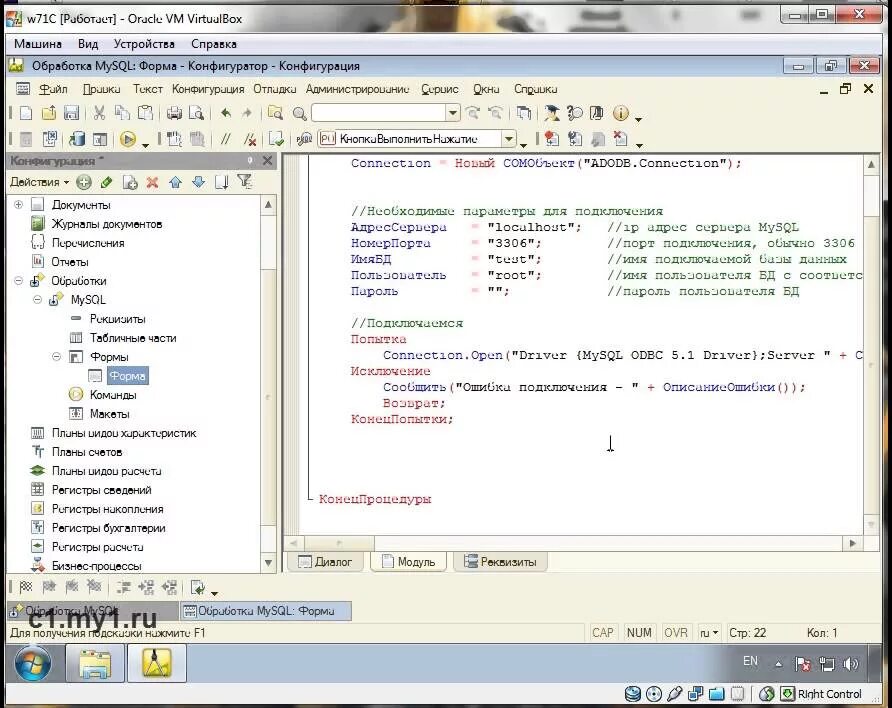The width and height of the screenshot is (892, 708).
Task: Open the Администрирование menu
Action: coord(357,89)
